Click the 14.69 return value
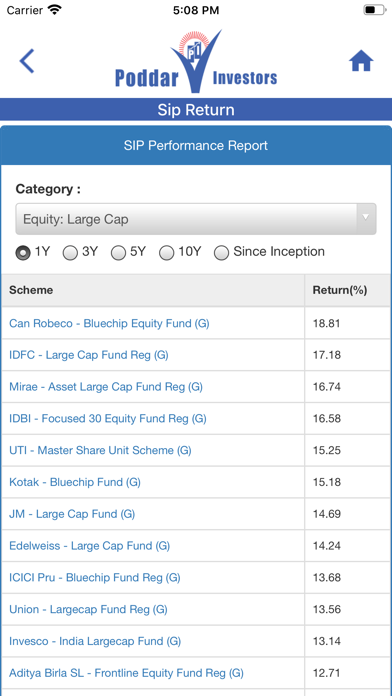392x696 pixels. [x=327, y=514]
